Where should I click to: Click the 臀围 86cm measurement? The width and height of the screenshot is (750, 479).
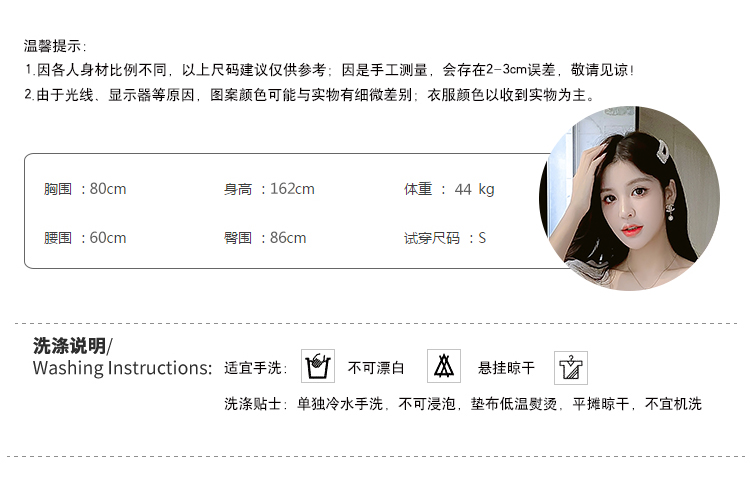click(265, 238)
